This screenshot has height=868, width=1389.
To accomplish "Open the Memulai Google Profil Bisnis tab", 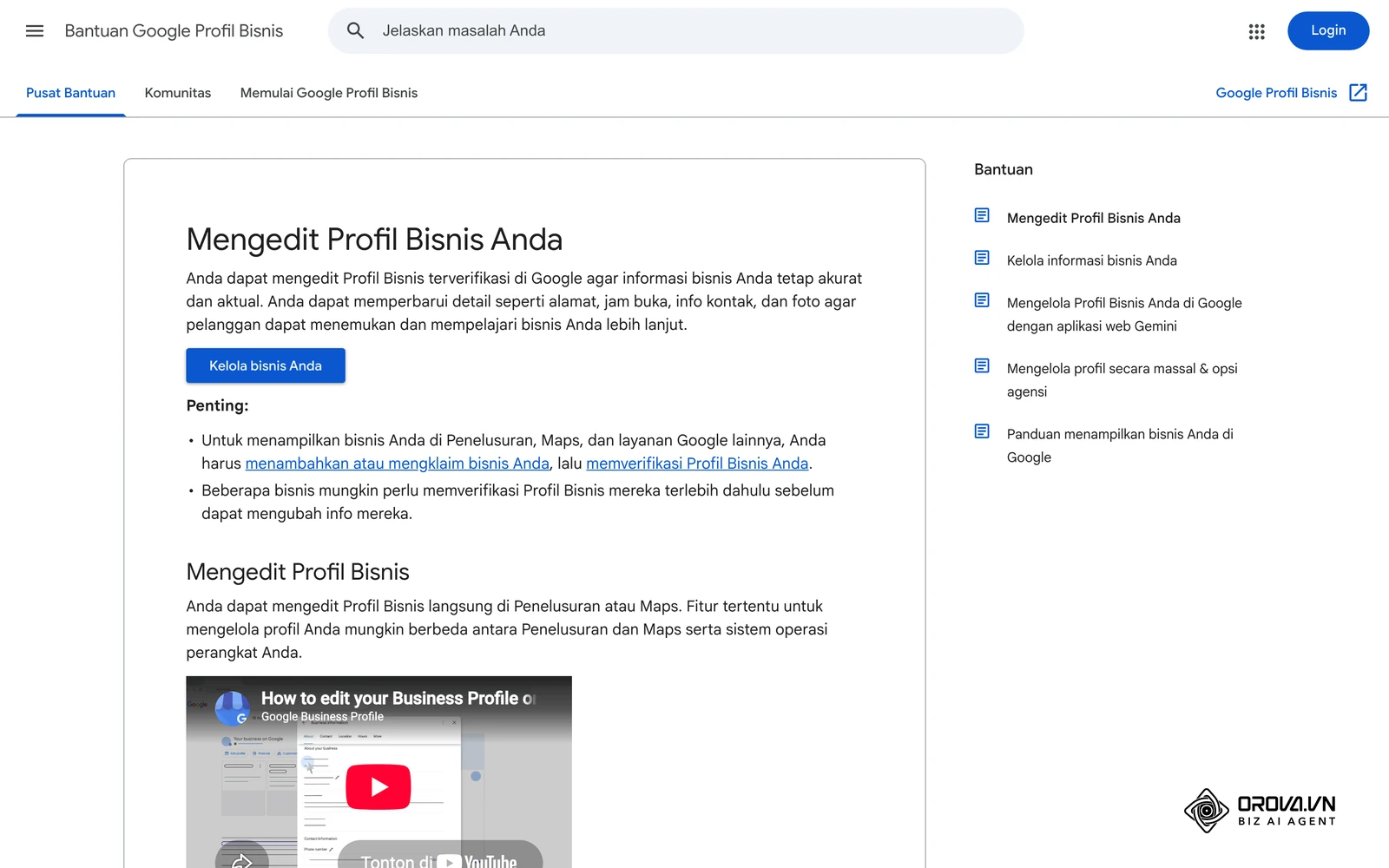I will click(x=329, y=93).
